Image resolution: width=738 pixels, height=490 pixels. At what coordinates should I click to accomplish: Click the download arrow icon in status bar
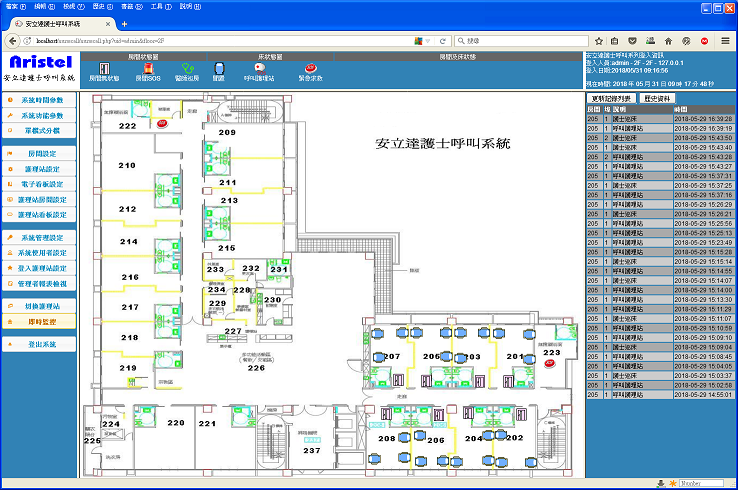661,483
